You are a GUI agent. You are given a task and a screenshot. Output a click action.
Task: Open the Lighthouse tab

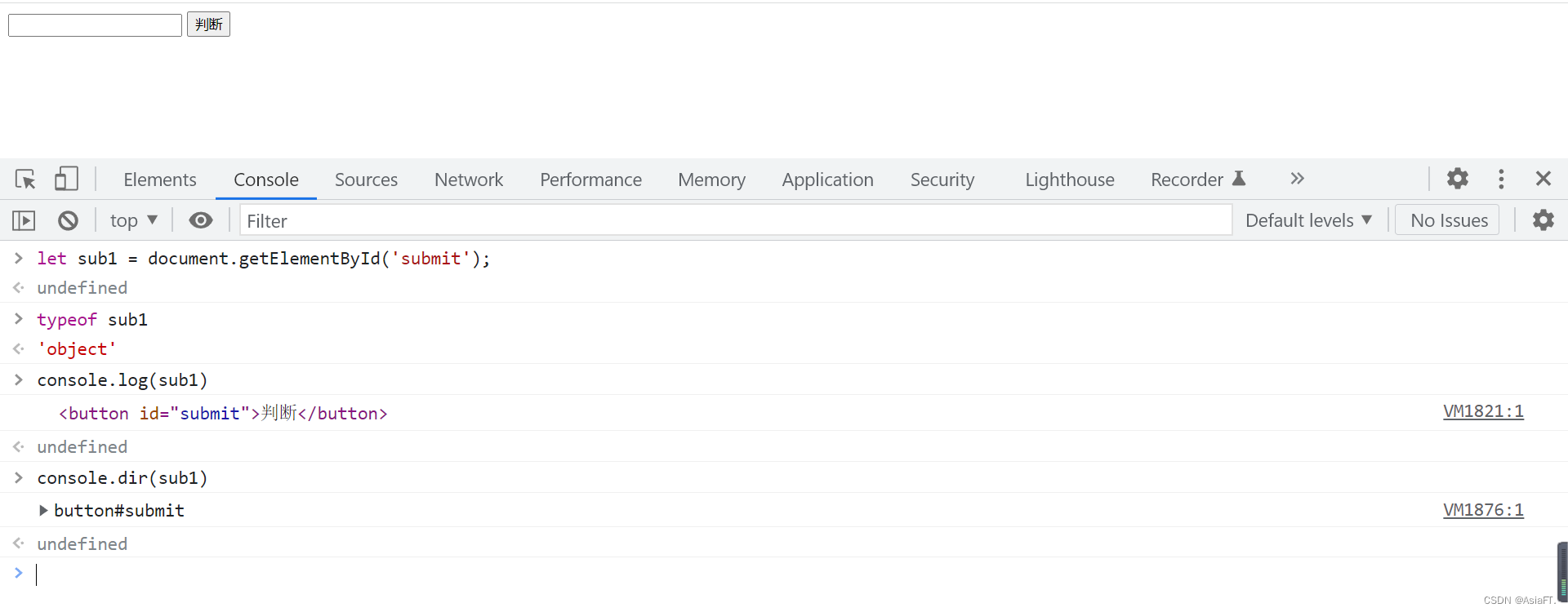1070,180
